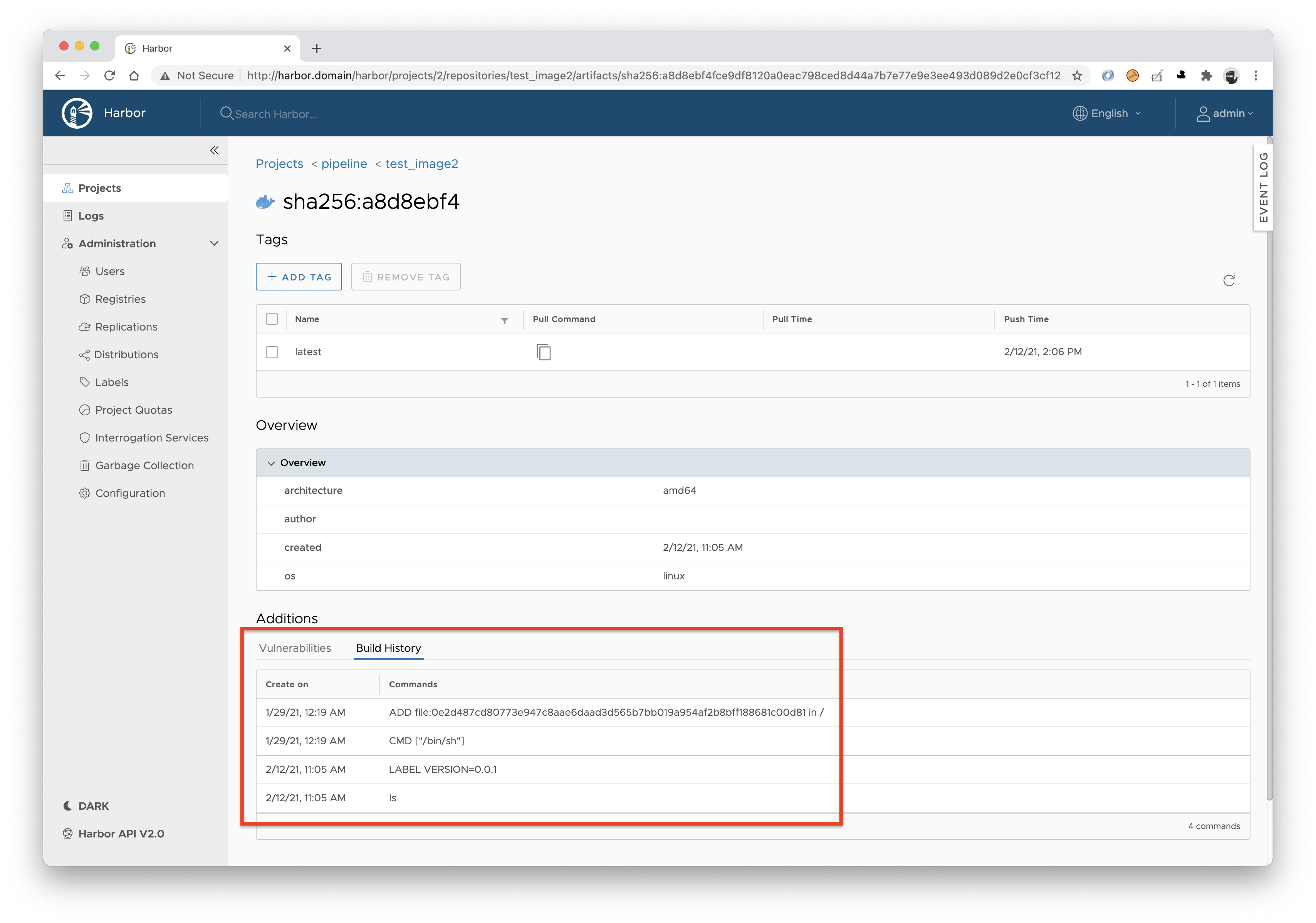The width and height of the screenshot is (1316, 923).
Task: Check the latest tag row checkbox
Action: (x=272, y=352)
